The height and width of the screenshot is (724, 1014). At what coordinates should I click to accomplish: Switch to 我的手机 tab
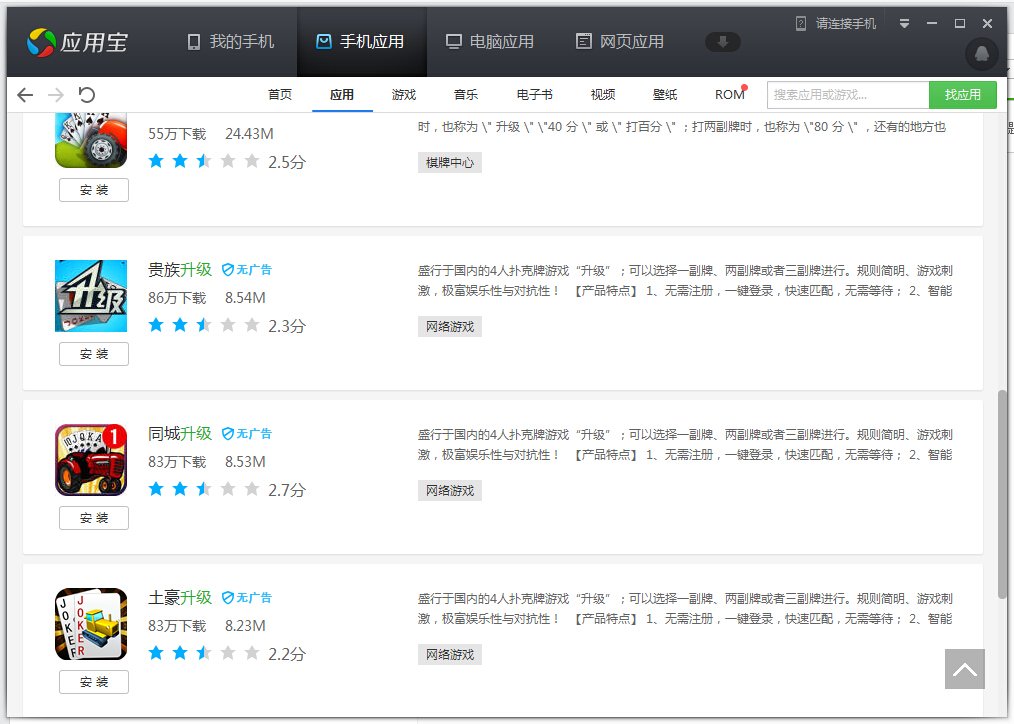tap(230, 42)
